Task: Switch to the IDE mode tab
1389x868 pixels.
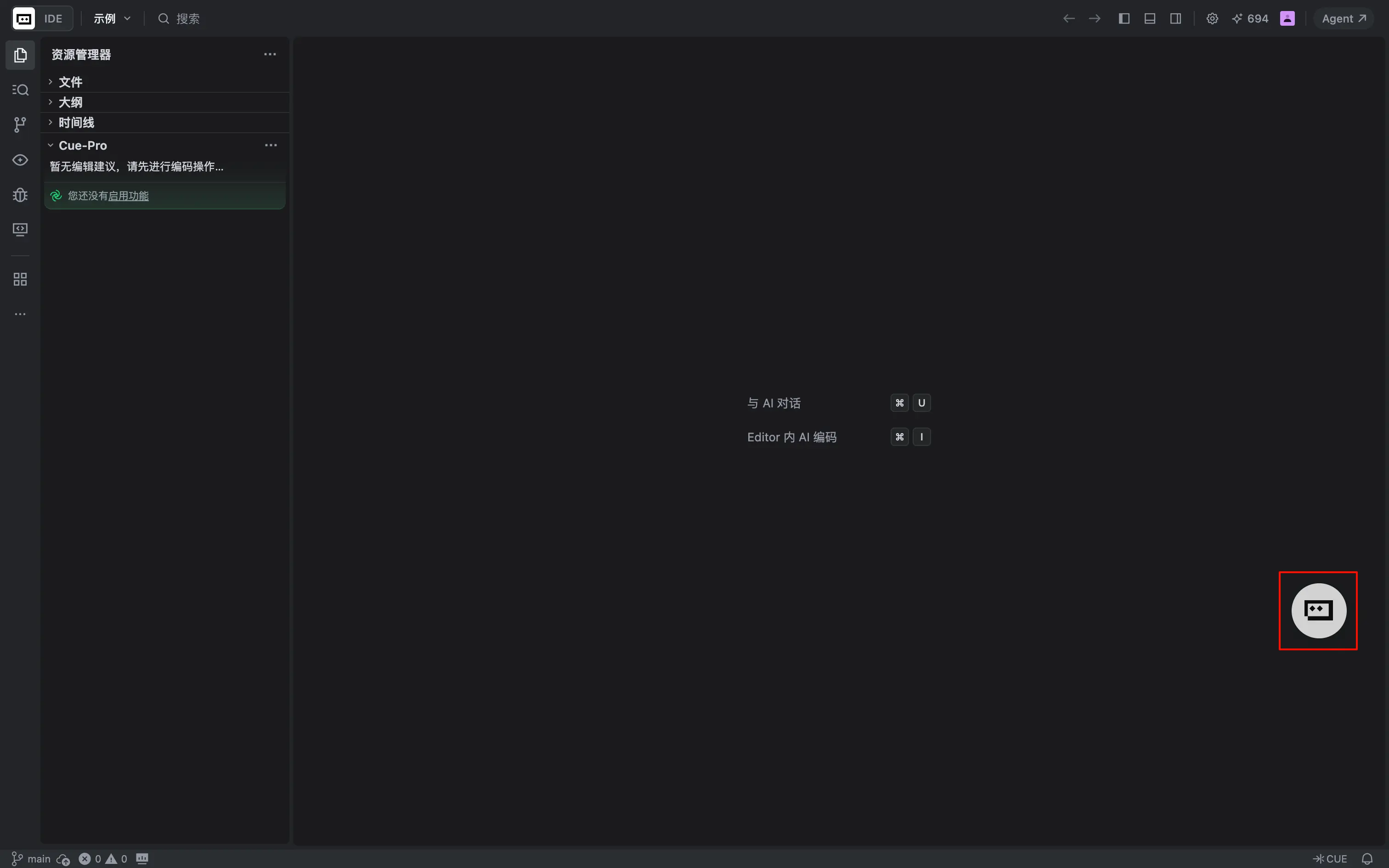Action: 53,18
